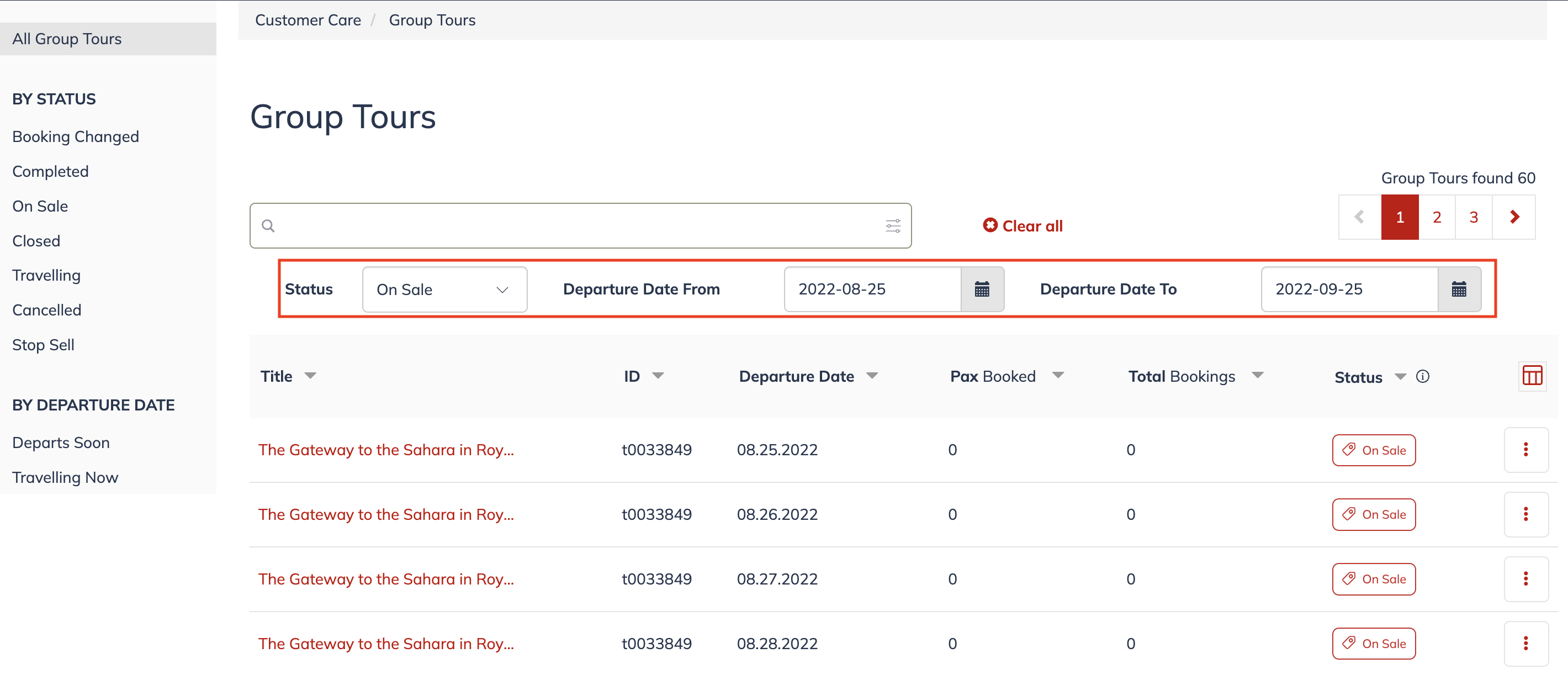Open the search filter options icon
This screenshot has width=1568, height=674.
893,226
